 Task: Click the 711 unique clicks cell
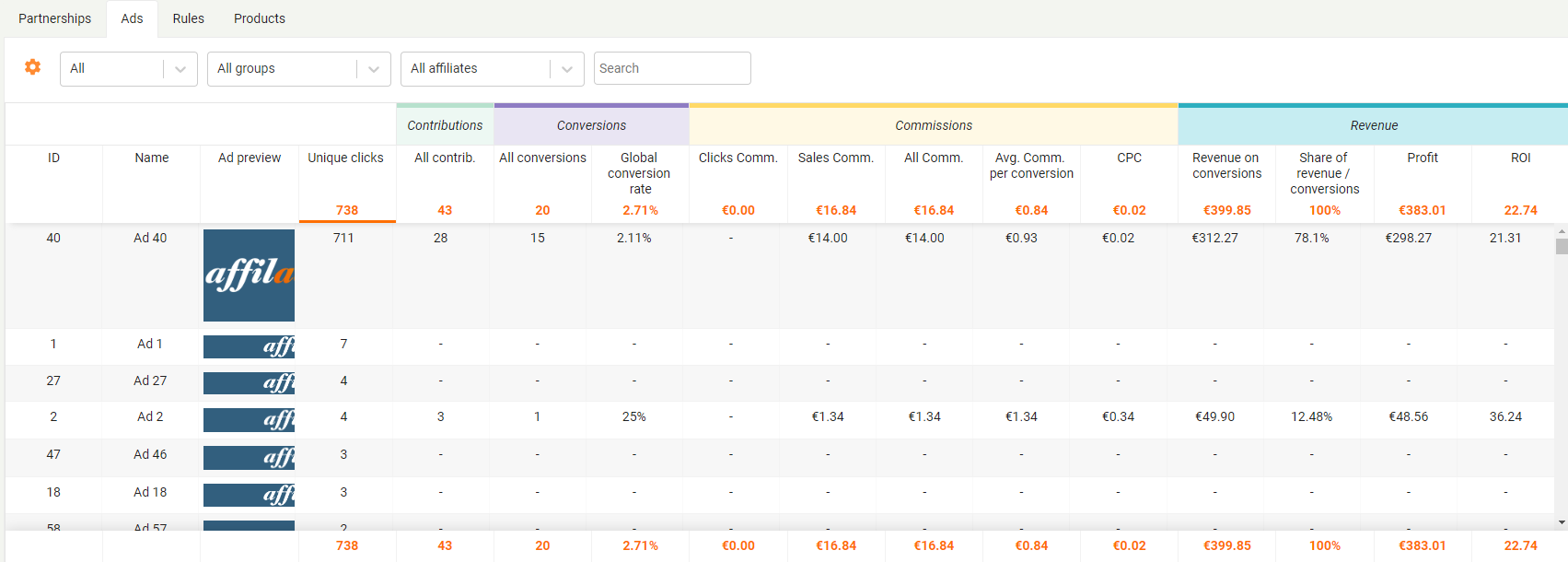point(343,238)
